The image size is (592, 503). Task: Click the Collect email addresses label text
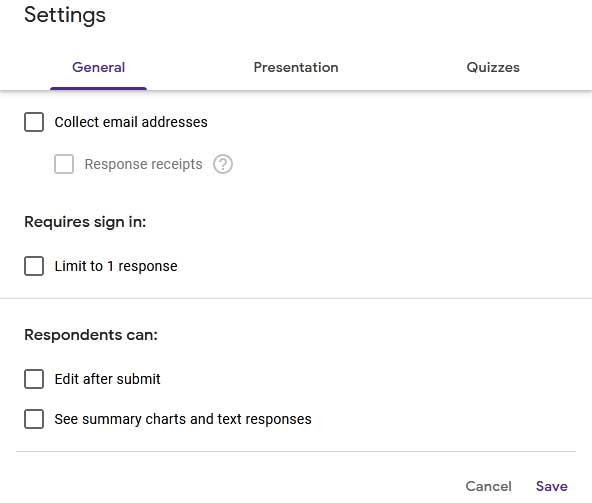click(x=131, y=122)
